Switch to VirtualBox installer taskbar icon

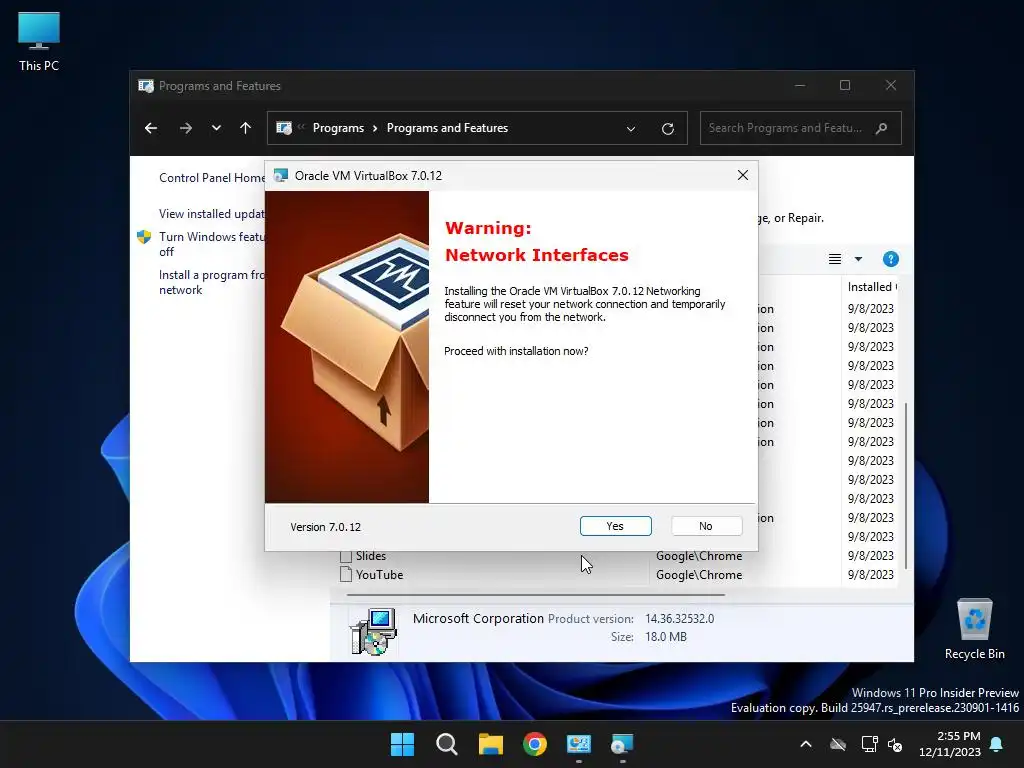coord(622,744)
